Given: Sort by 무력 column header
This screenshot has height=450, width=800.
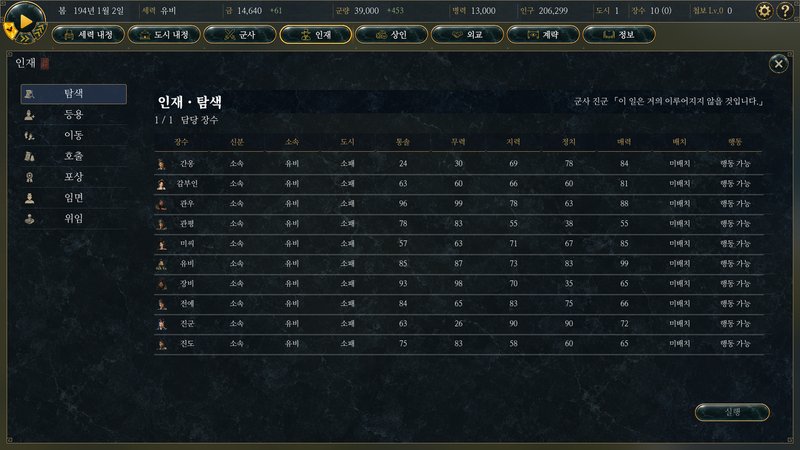Looking at the screenshot, I should [x=458, y=142].
